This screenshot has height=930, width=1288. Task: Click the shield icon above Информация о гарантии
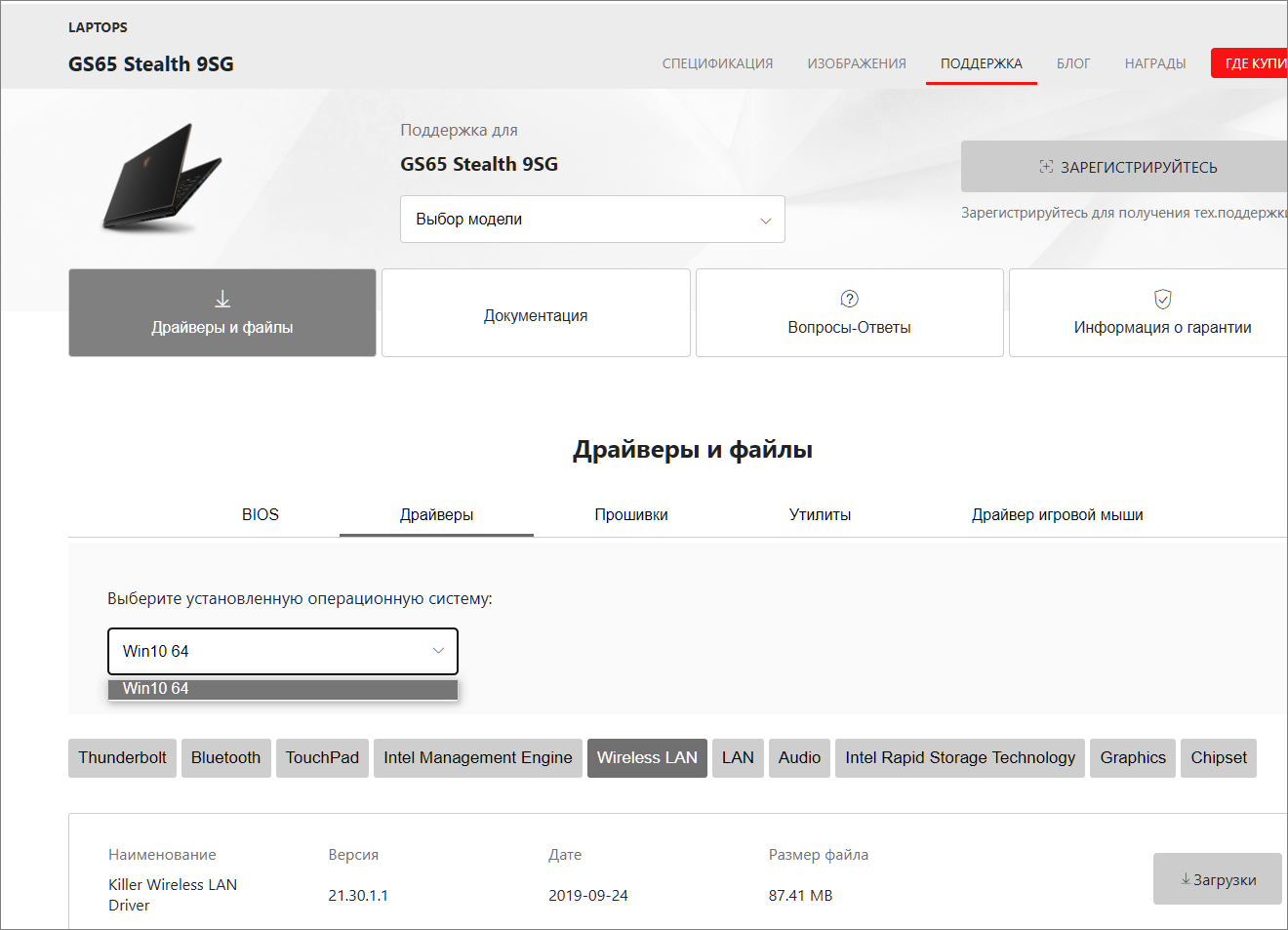(x=1163, y=299)
